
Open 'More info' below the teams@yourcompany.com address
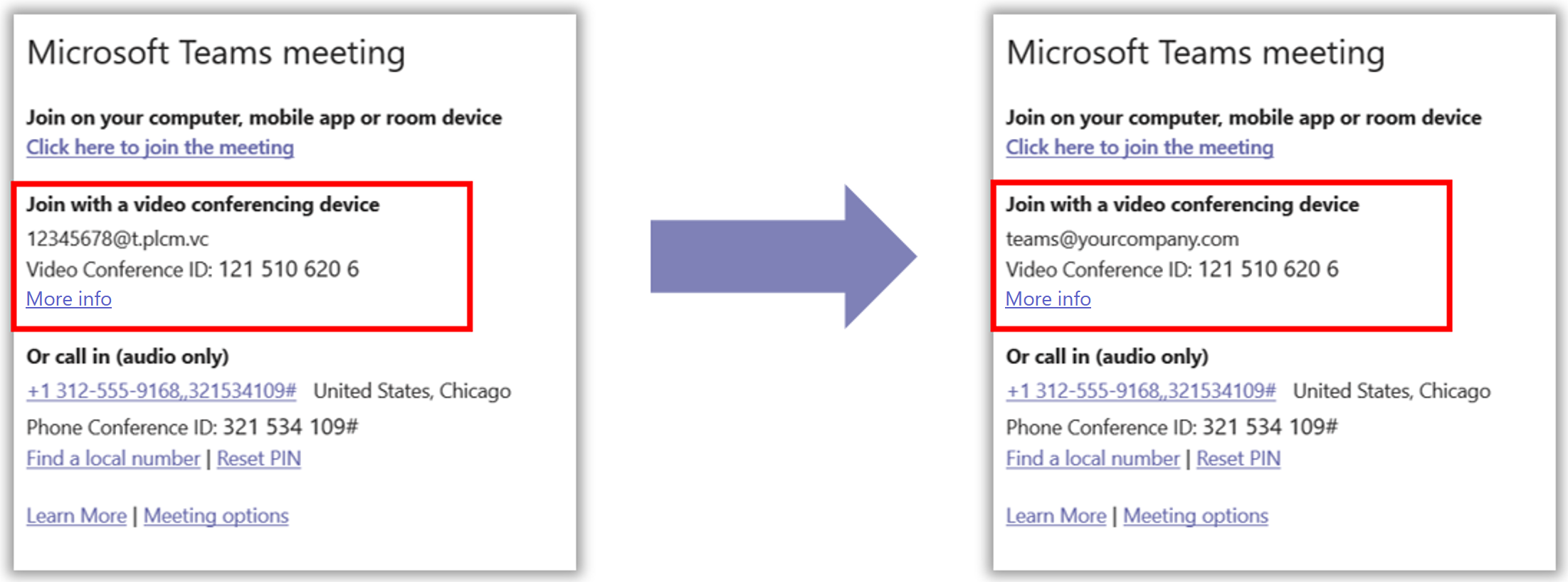(x=1048, y=299)
